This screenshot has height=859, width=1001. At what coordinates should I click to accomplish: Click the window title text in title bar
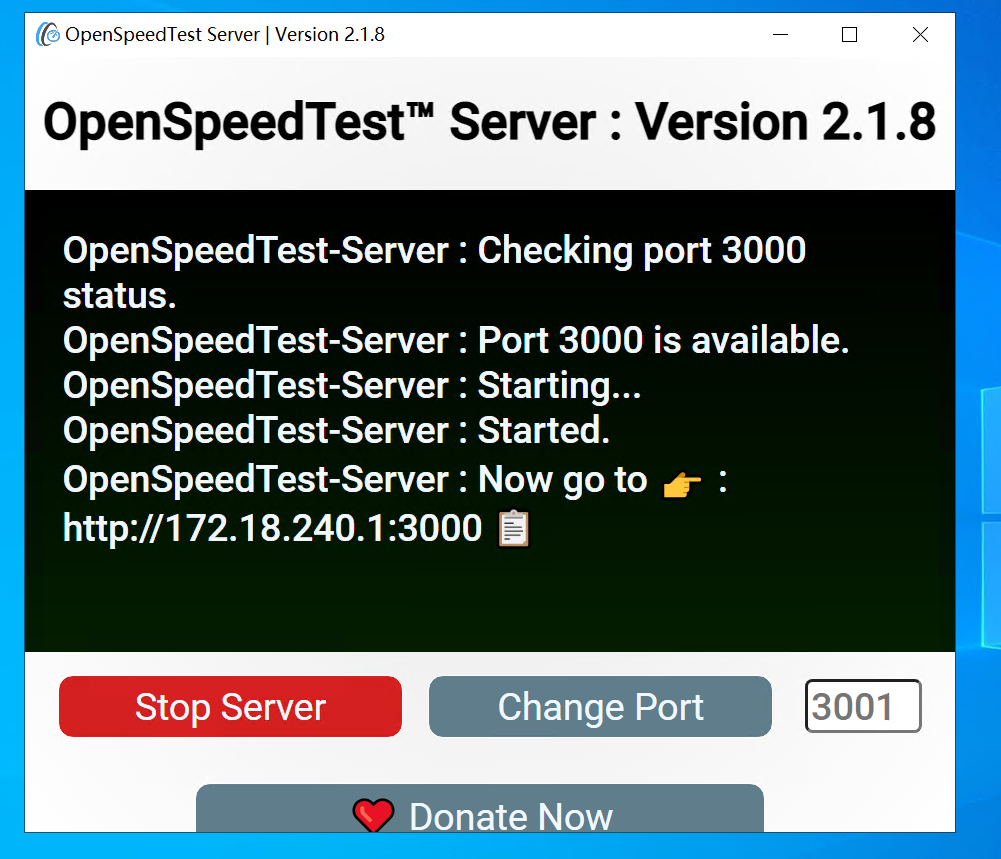coord(225,34)
